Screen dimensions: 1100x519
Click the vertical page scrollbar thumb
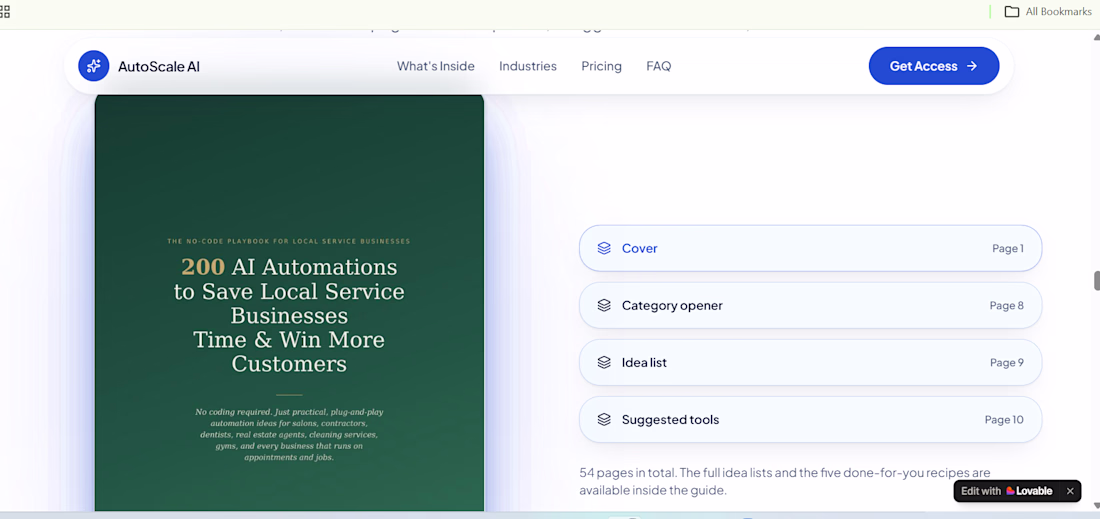[1096, 280]
